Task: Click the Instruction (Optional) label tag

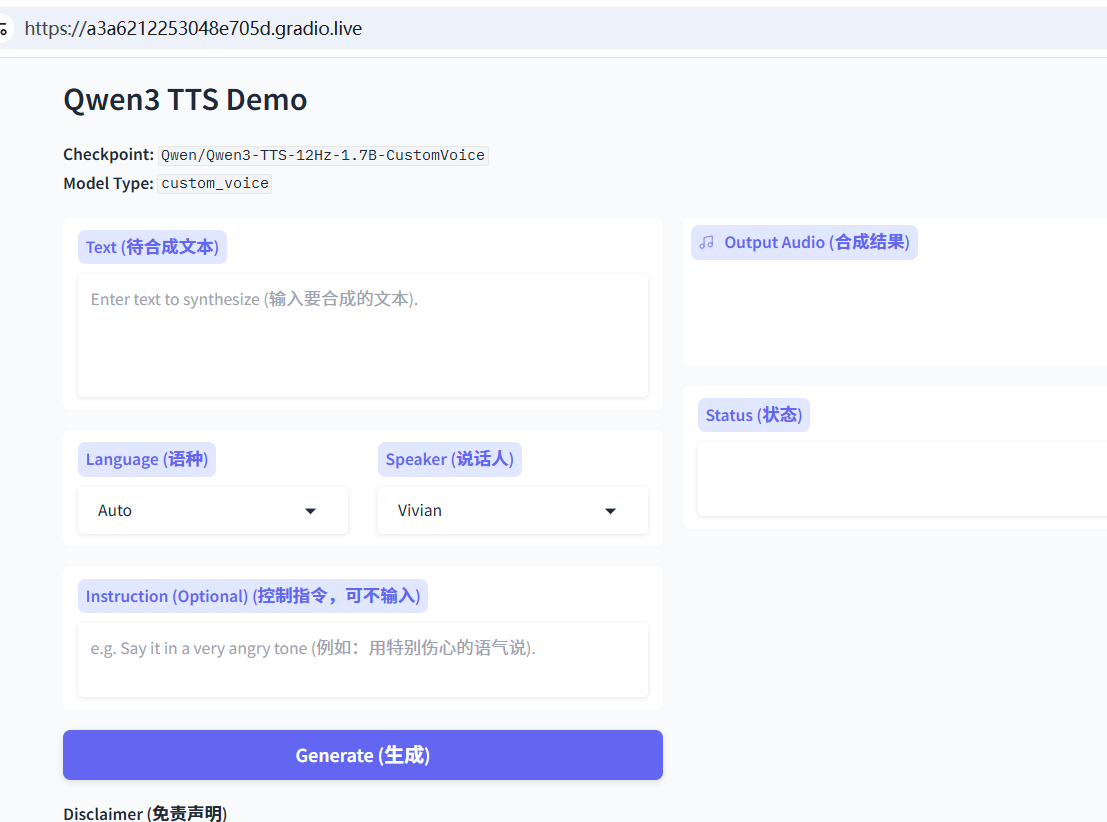Action: (x=252, y=596)
